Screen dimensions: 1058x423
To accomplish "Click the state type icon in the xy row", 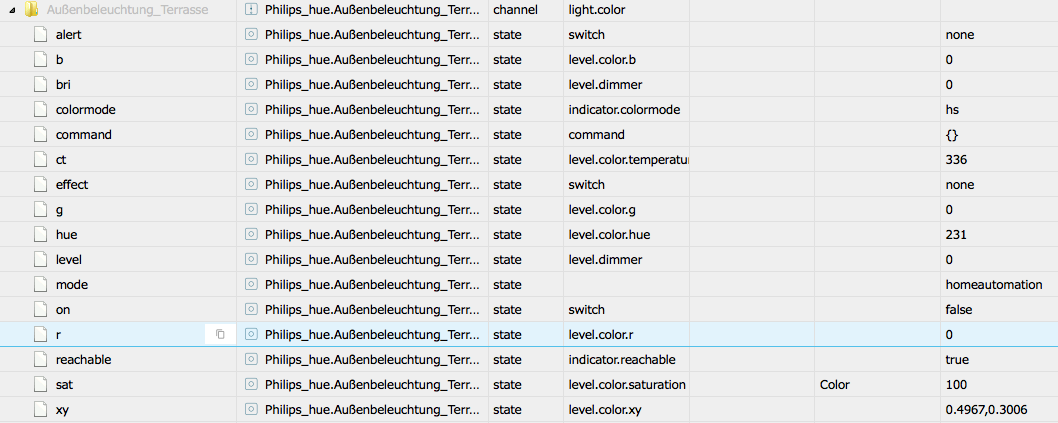I will pos(251,410).
